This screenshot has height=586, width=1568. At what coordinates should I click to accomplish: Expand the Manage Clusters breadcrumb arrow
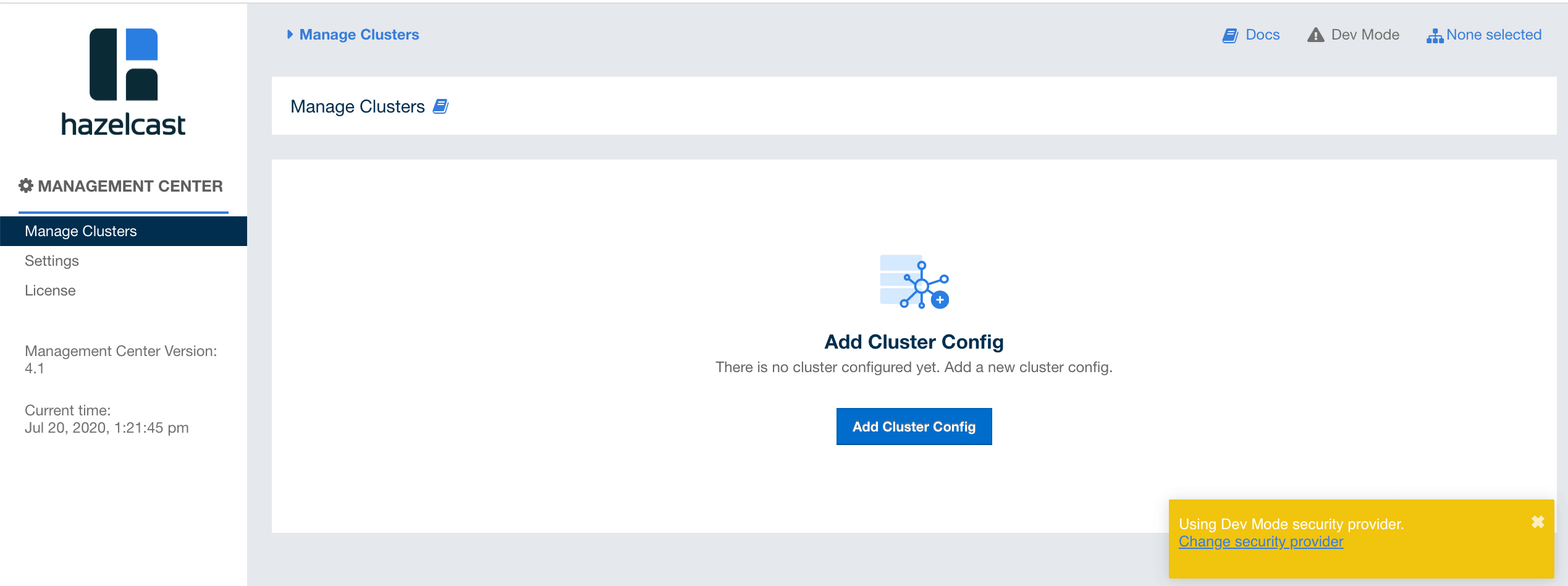(290, 35)
